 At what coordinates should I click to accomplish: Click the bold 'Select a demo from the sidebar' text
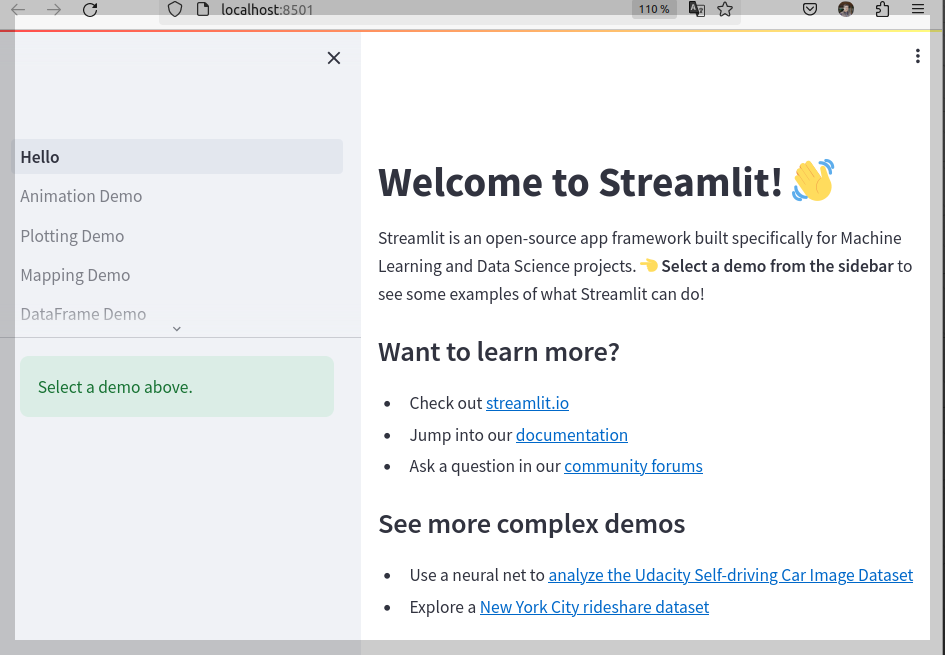pos(777,266)
